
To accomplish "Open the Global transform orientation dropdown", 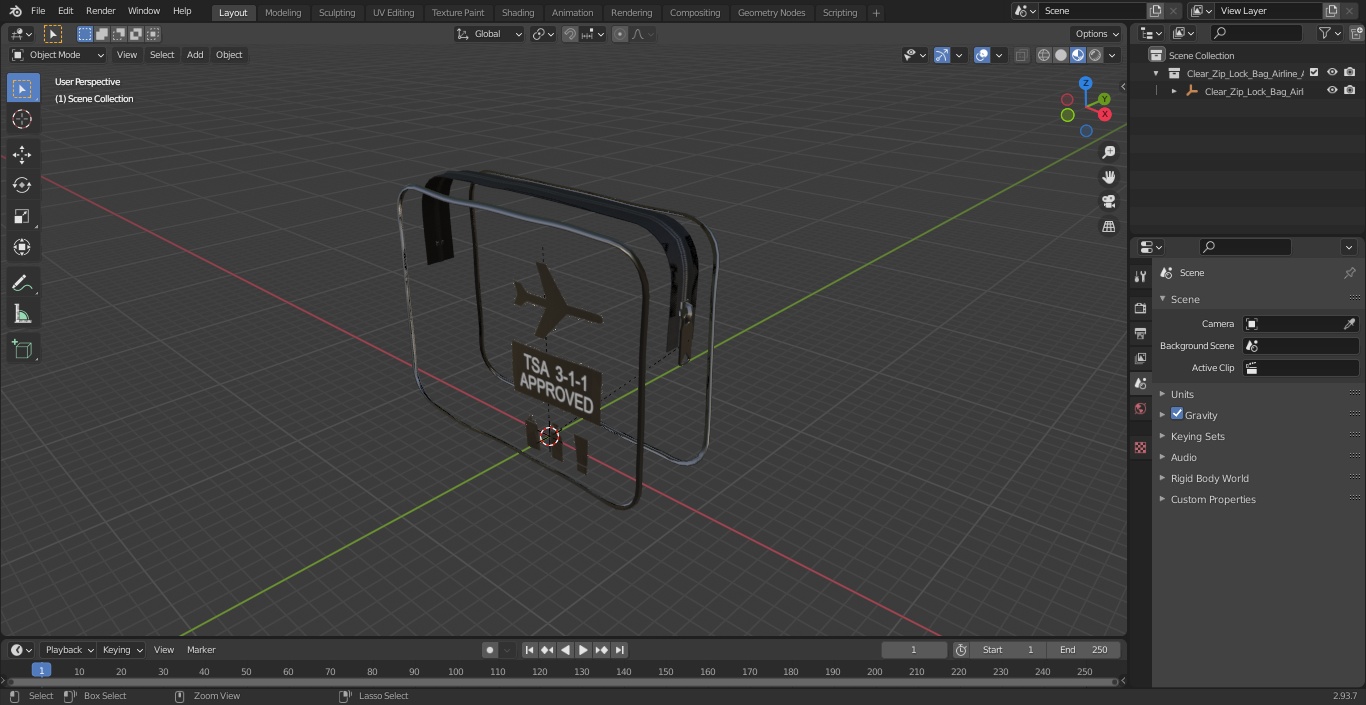I will coord(489,34).
